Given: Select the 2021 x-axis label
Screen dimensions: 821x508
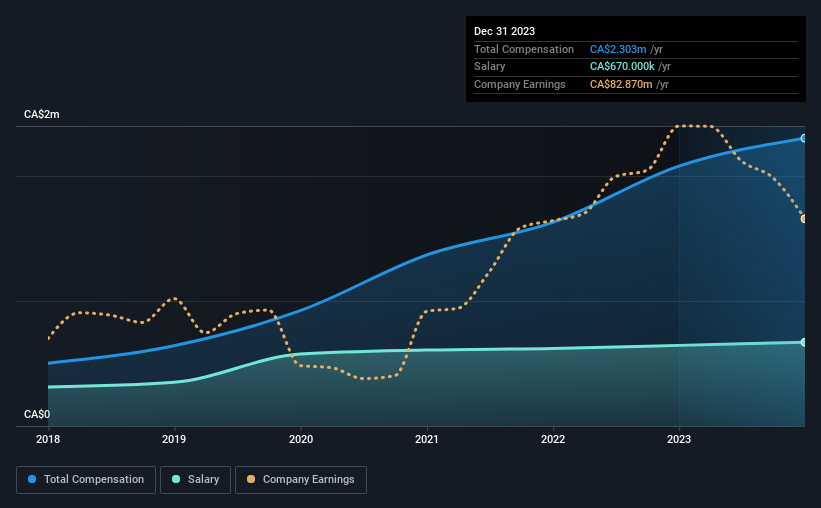Looking at the screenshot, I should (x=427, y=439).
